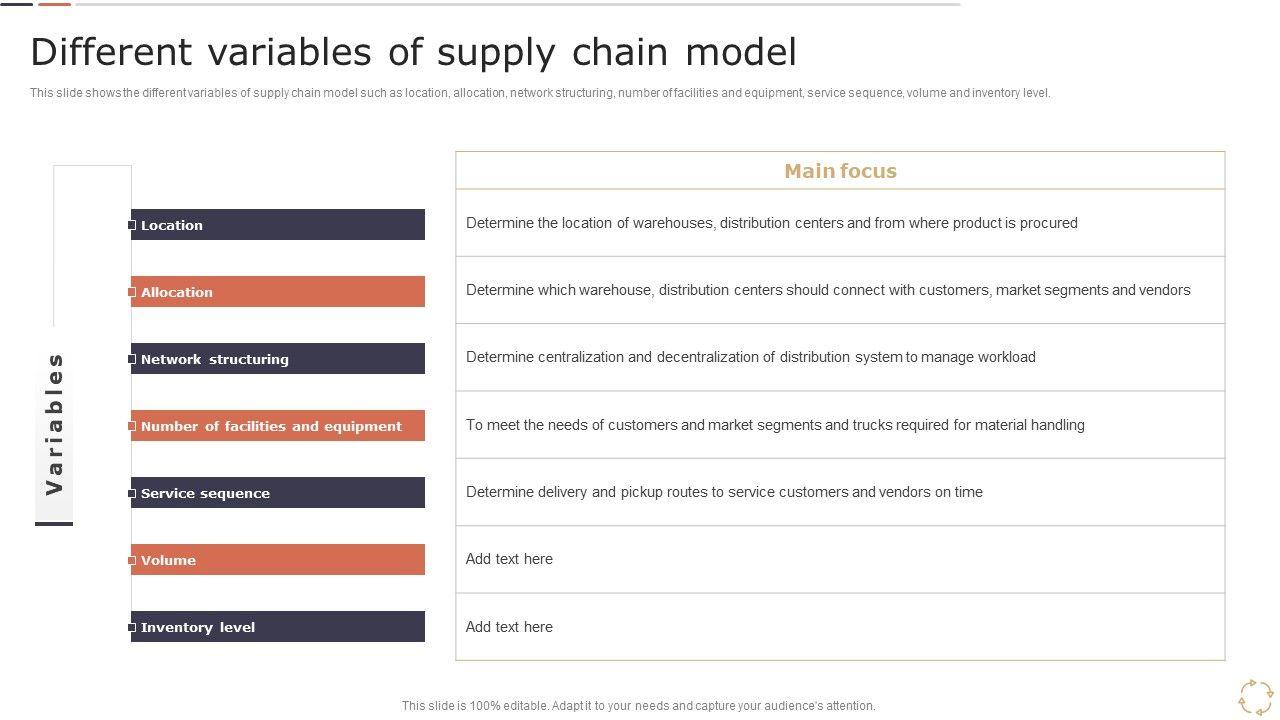Click the Inventory level 'Add text here' placeholder
The image size is (1280, 720).
[509, 627]
